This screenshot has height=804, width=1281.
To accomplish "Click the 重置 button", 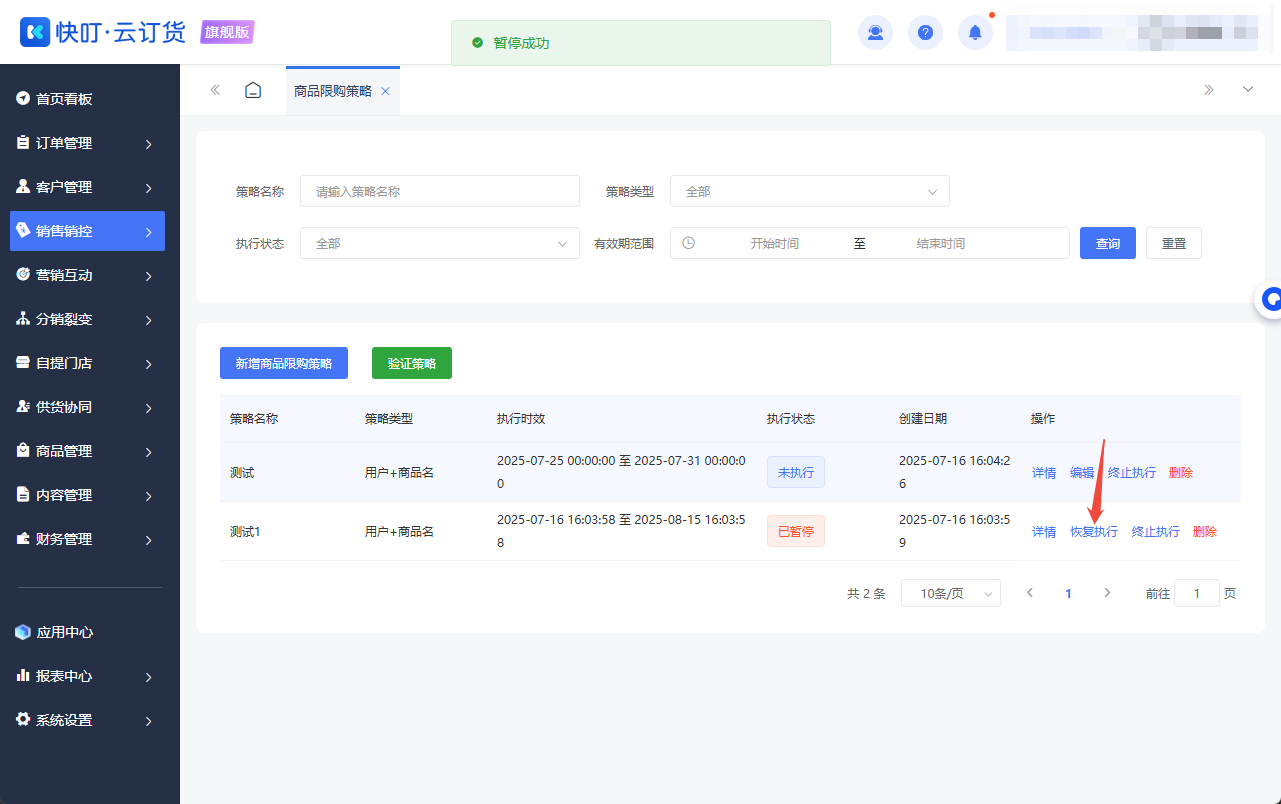I will tap(1174, 243).
